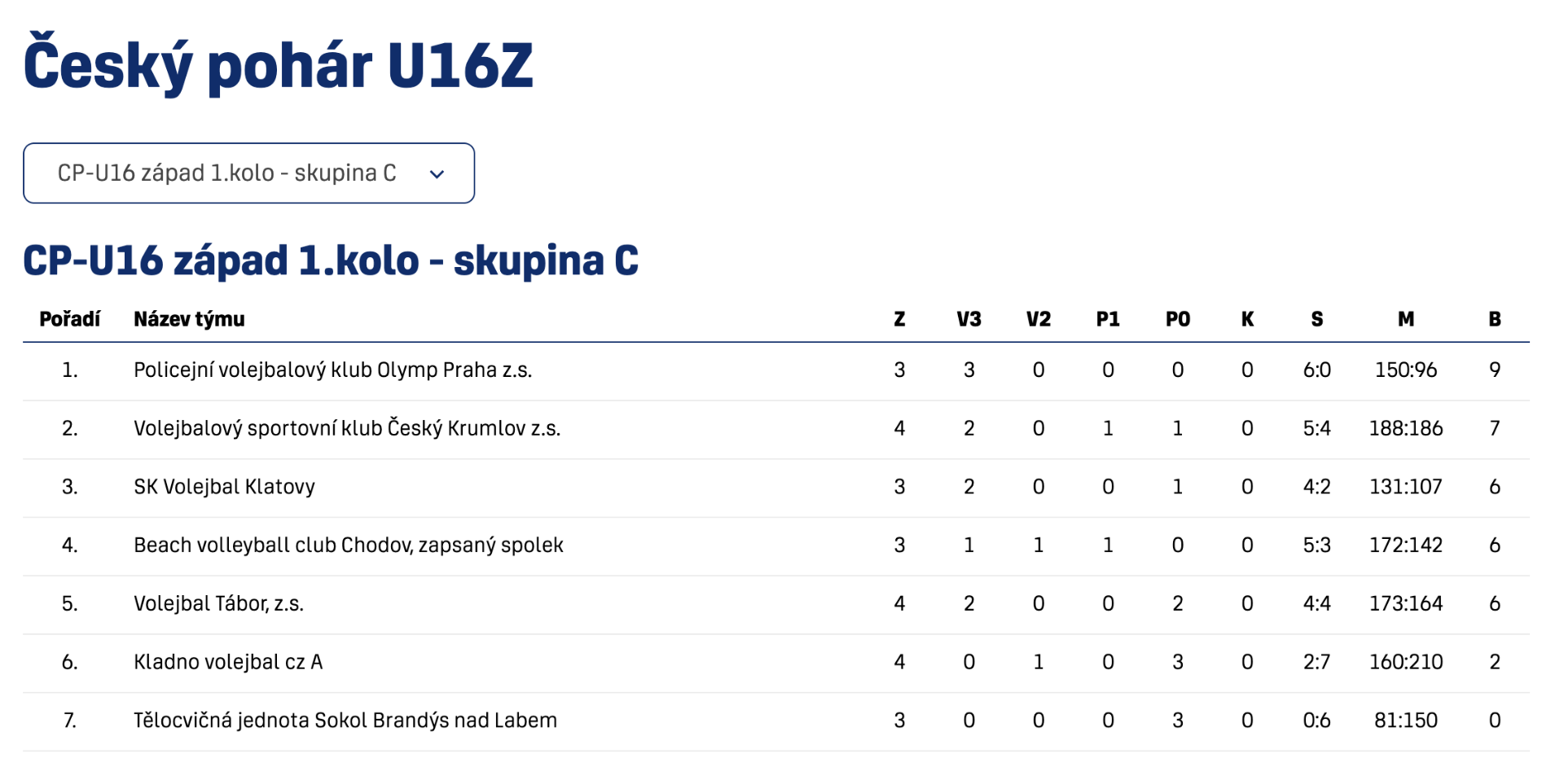Click the V3 column header
This screenshot has height=784, width=1564.
pyautogui.click(x=969, y=319)
